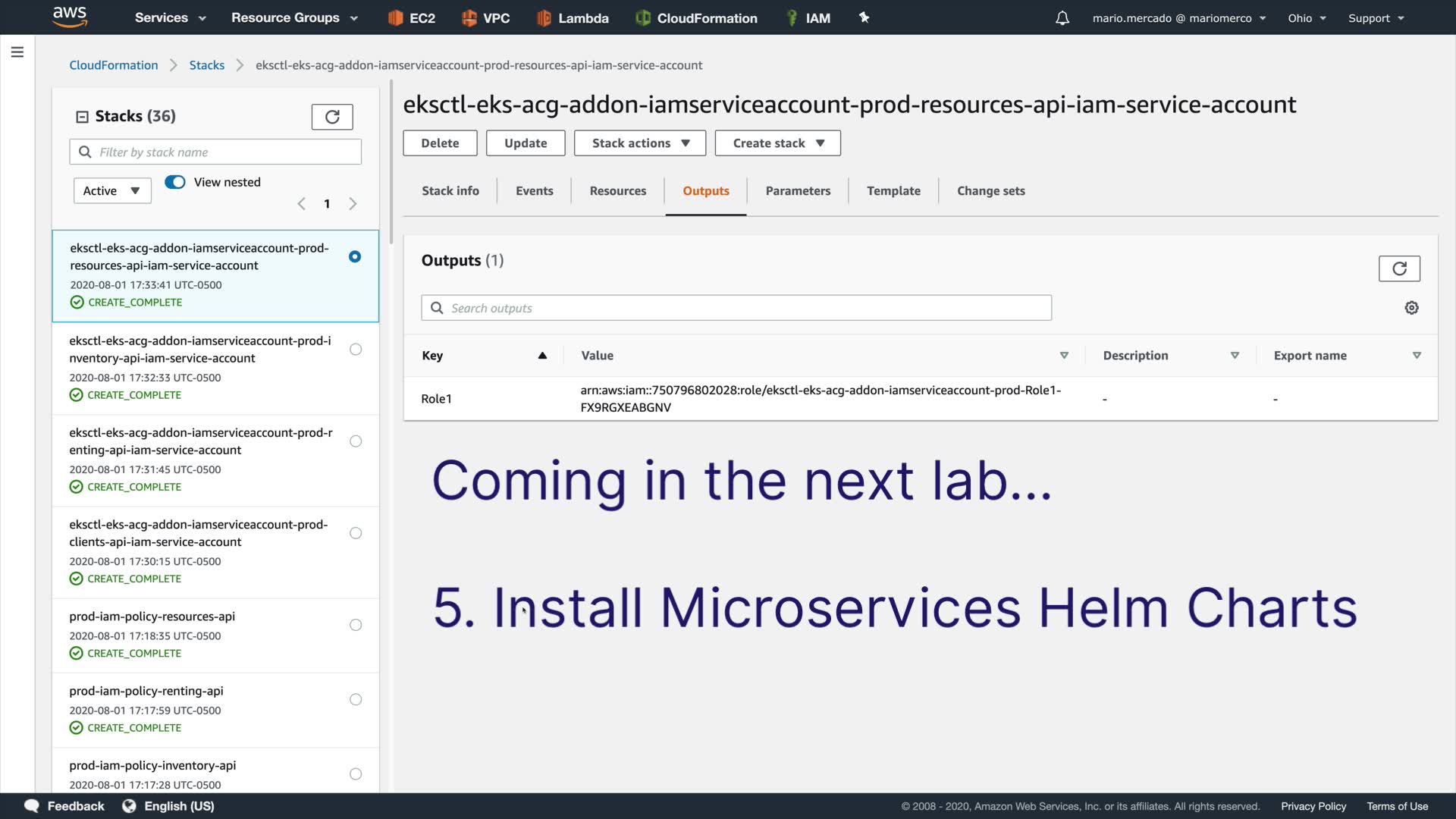Select the prod-inventory-api service account stack
Image resolution: width=1456 pixels, height=819 pixels.
(356, 350)
